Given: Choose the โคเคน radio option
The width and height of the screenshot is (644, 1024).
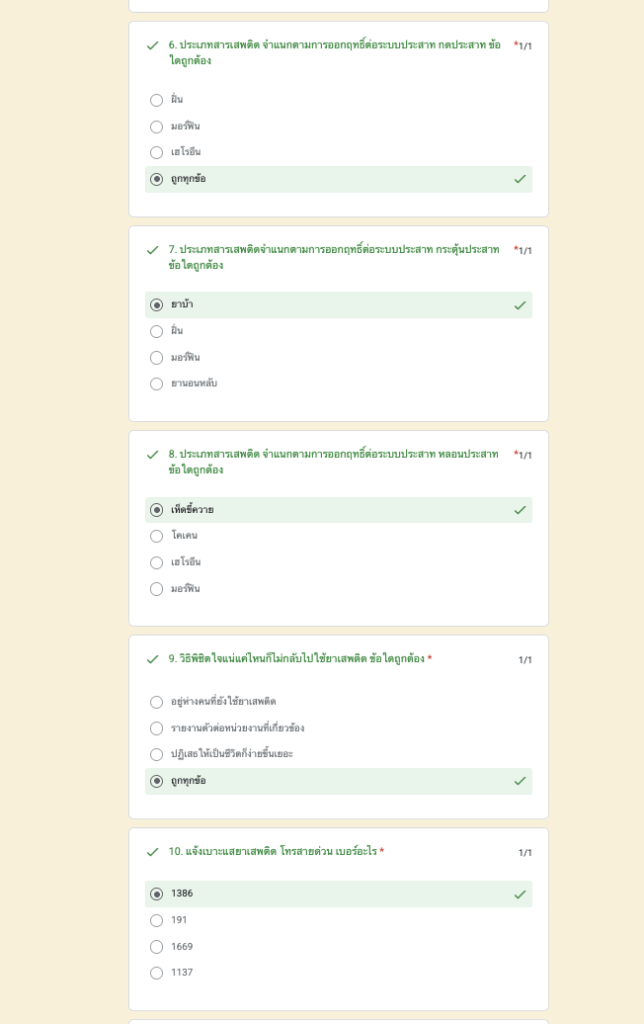Looking at the screenshot, I should point(156,536).
